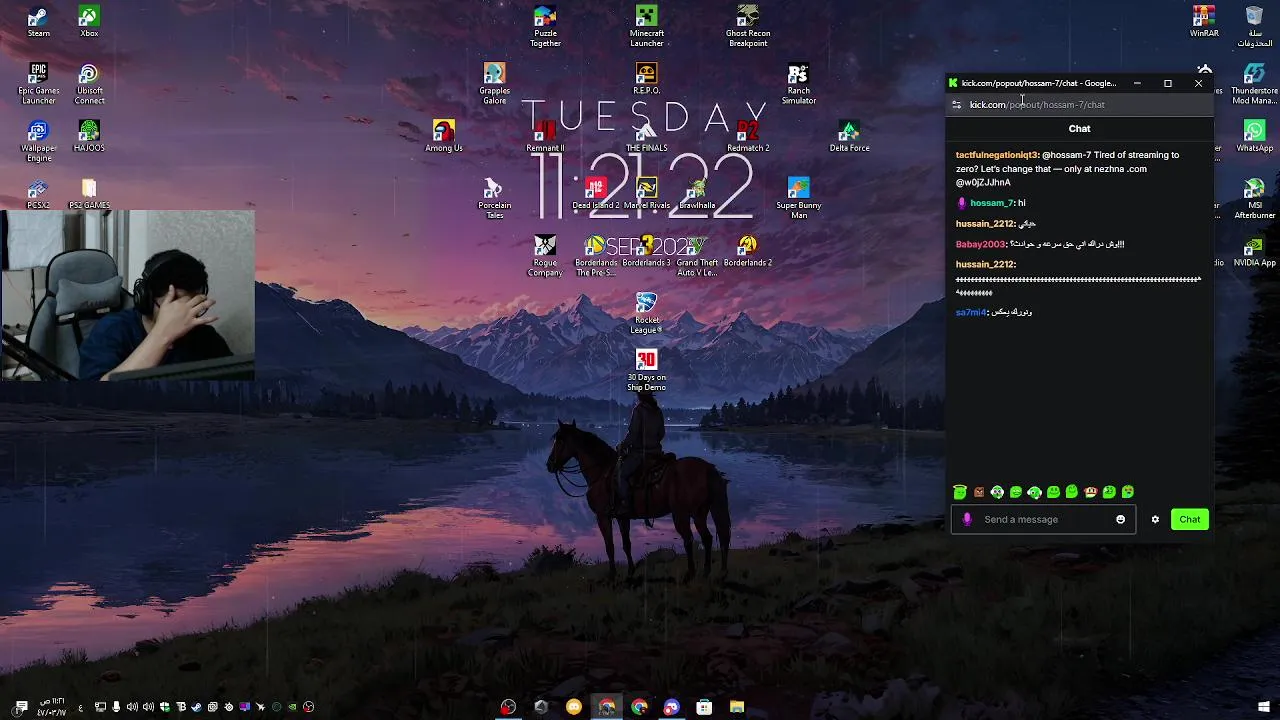Select the PCSX2 desktop icon

[x=38, y=194]
